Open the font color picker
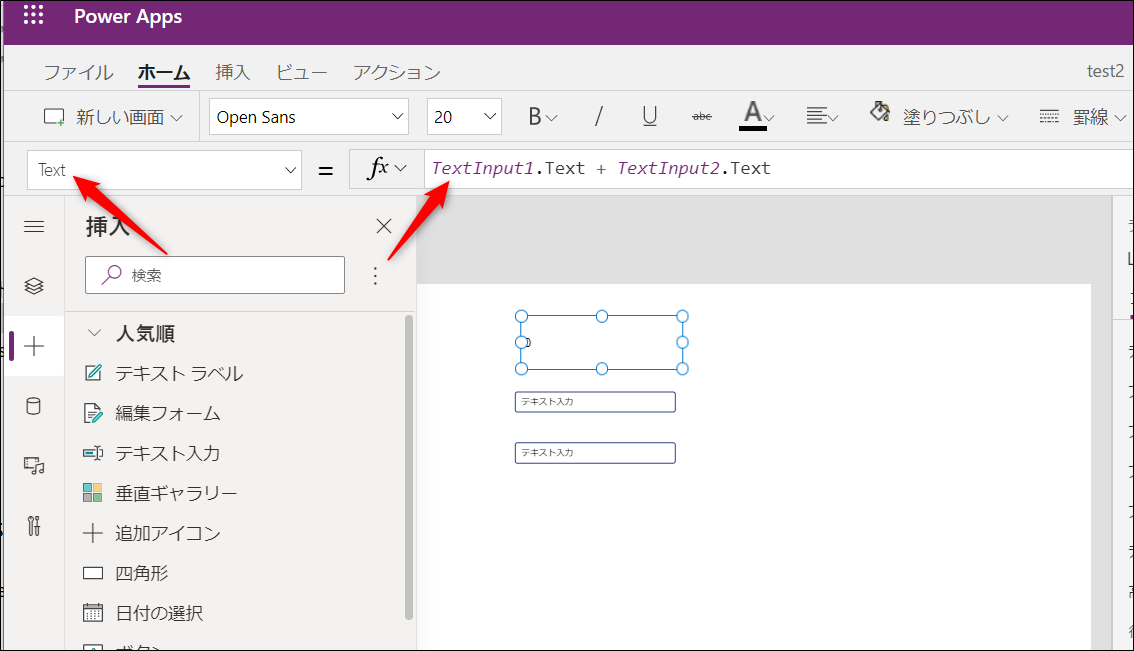The width and height of the screenshot is (1134, 651). pos(756,116)
